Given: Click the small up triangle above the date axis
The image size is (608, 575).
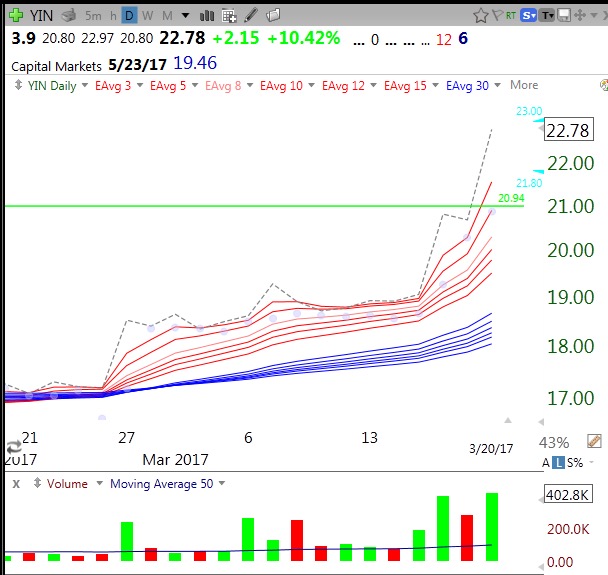Looking at the screenshot, I should 508,421.
